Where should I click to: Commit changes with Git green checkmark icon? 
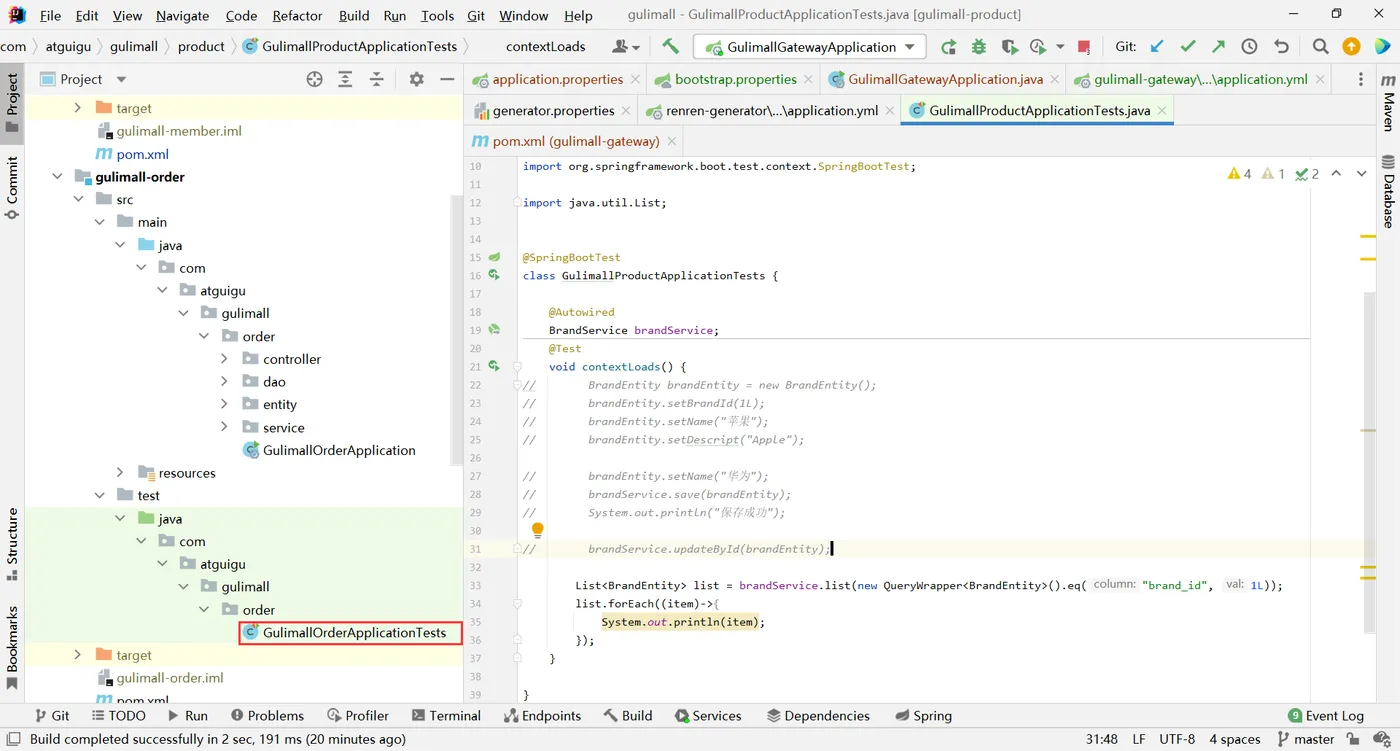coord(1188,46)
